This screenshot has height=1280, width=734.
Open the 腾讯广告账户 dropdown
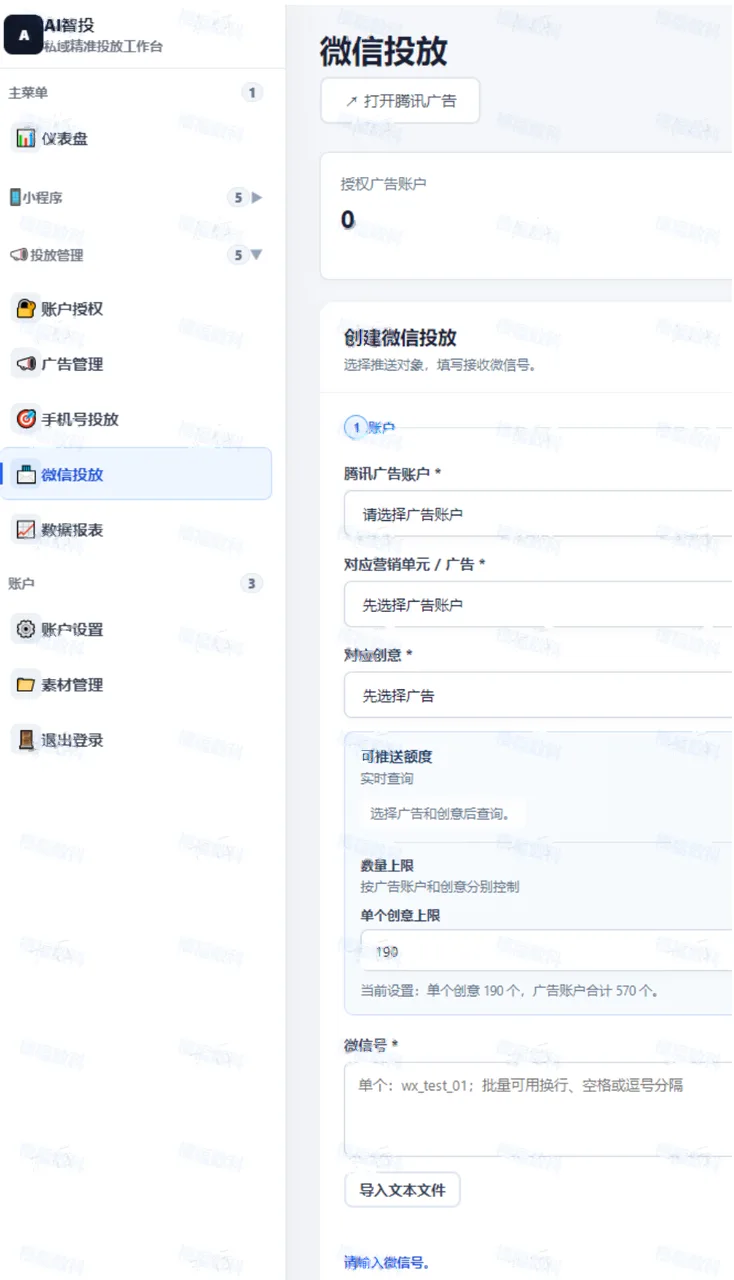pos(539,514)
